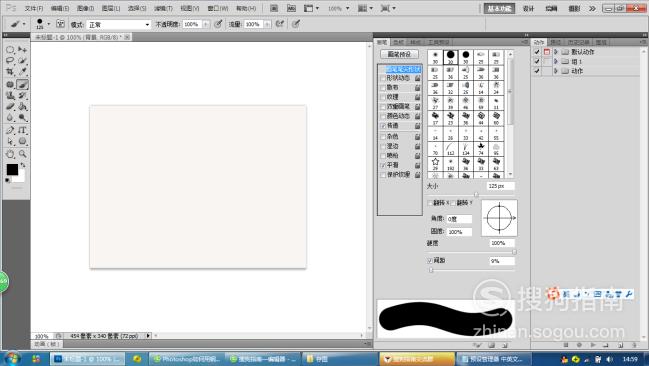Open the brush preset picker dropdown arrow

[49, 24]
